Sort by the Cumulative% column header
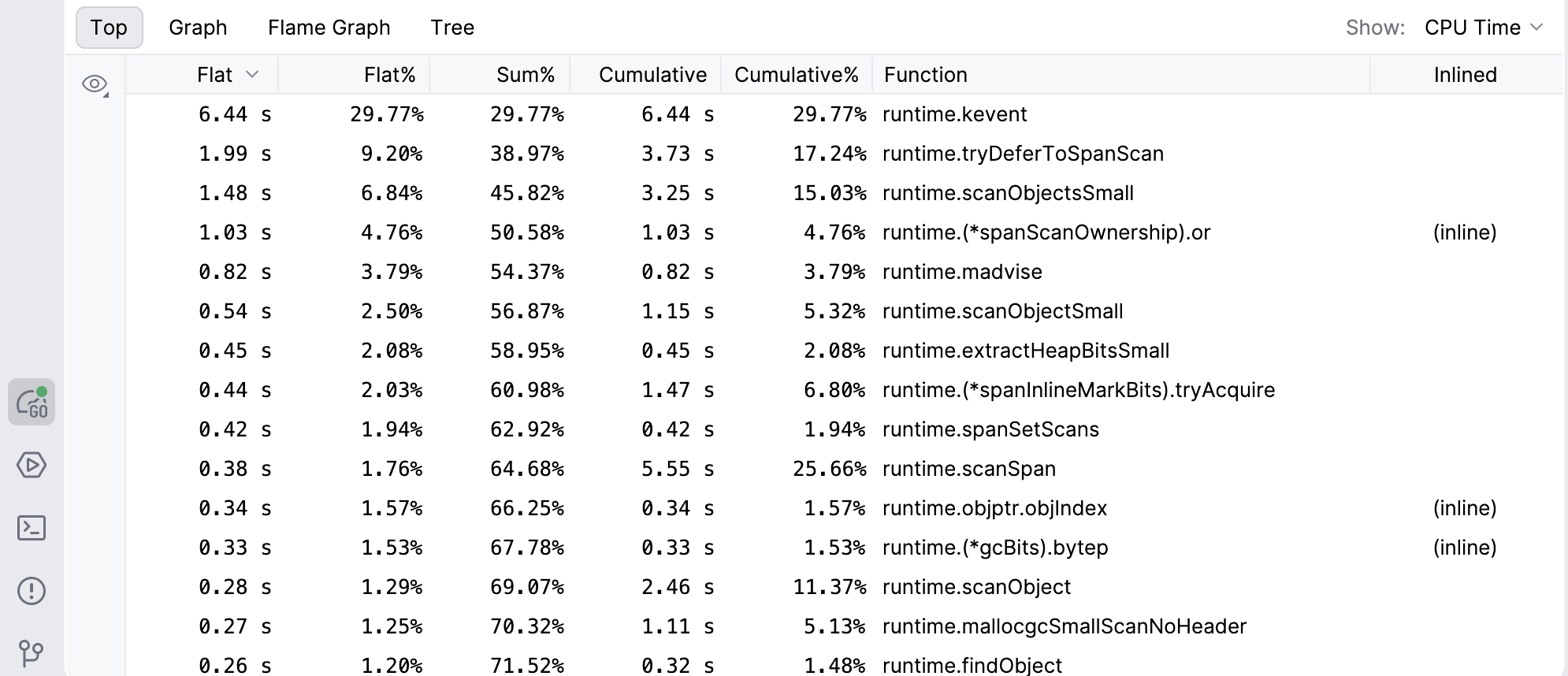Image resolution: width=1568 pixels, height=676 pixels. 796,75
